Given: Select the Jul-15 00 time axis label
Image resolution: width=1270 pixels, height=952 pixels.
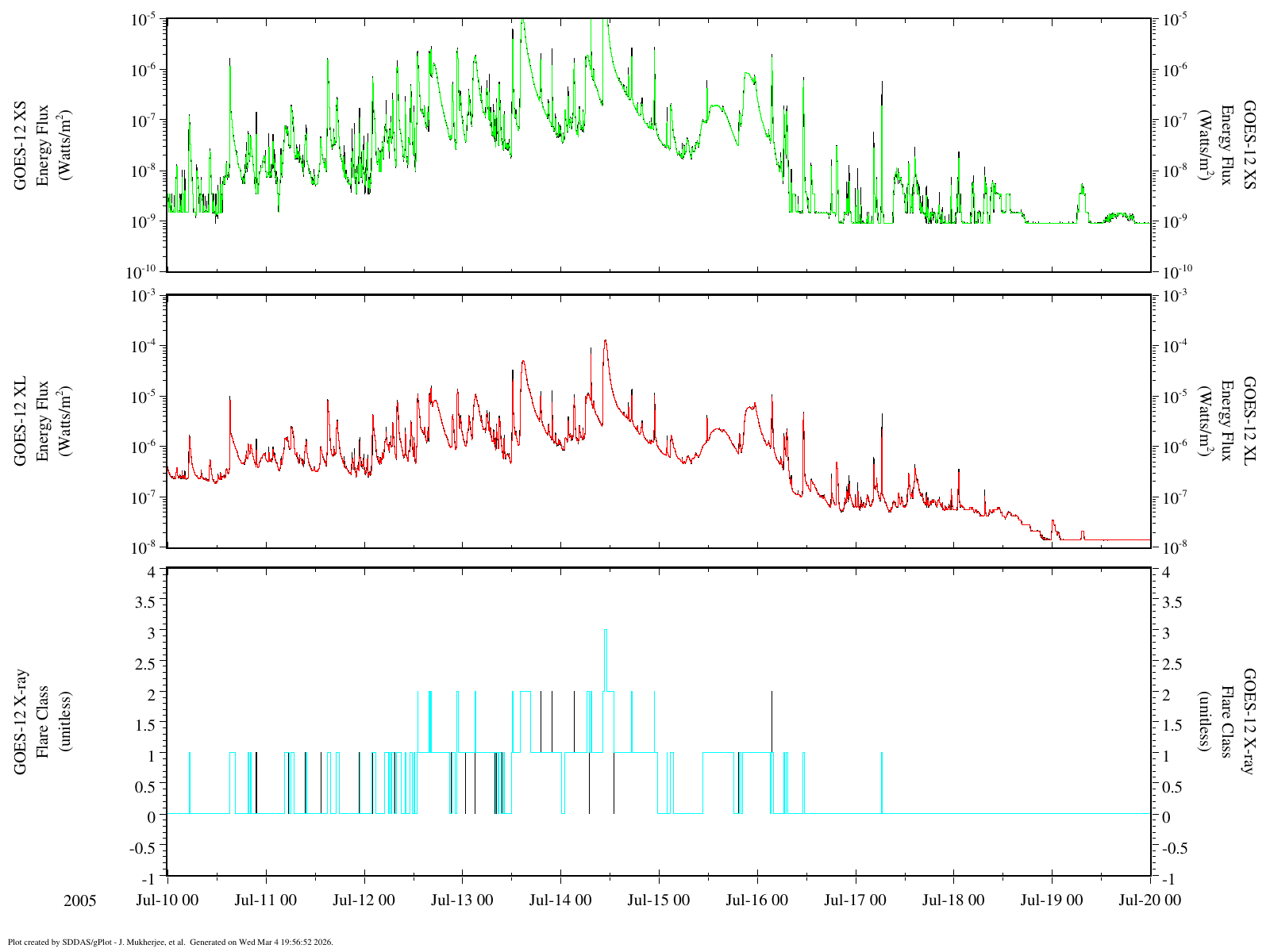Looking at the screenshot, I should click(x=659, y=900).
